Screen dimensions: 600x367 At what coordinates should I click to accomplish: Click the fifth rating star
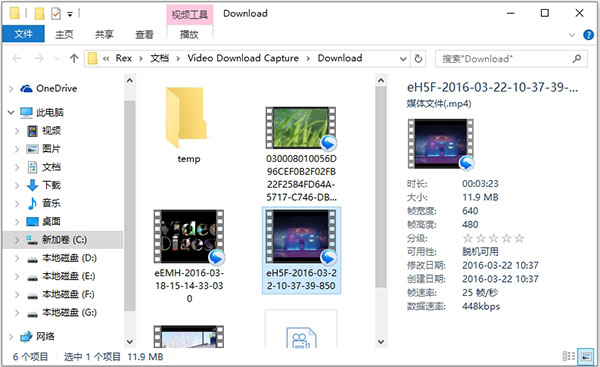click(519, 238)
